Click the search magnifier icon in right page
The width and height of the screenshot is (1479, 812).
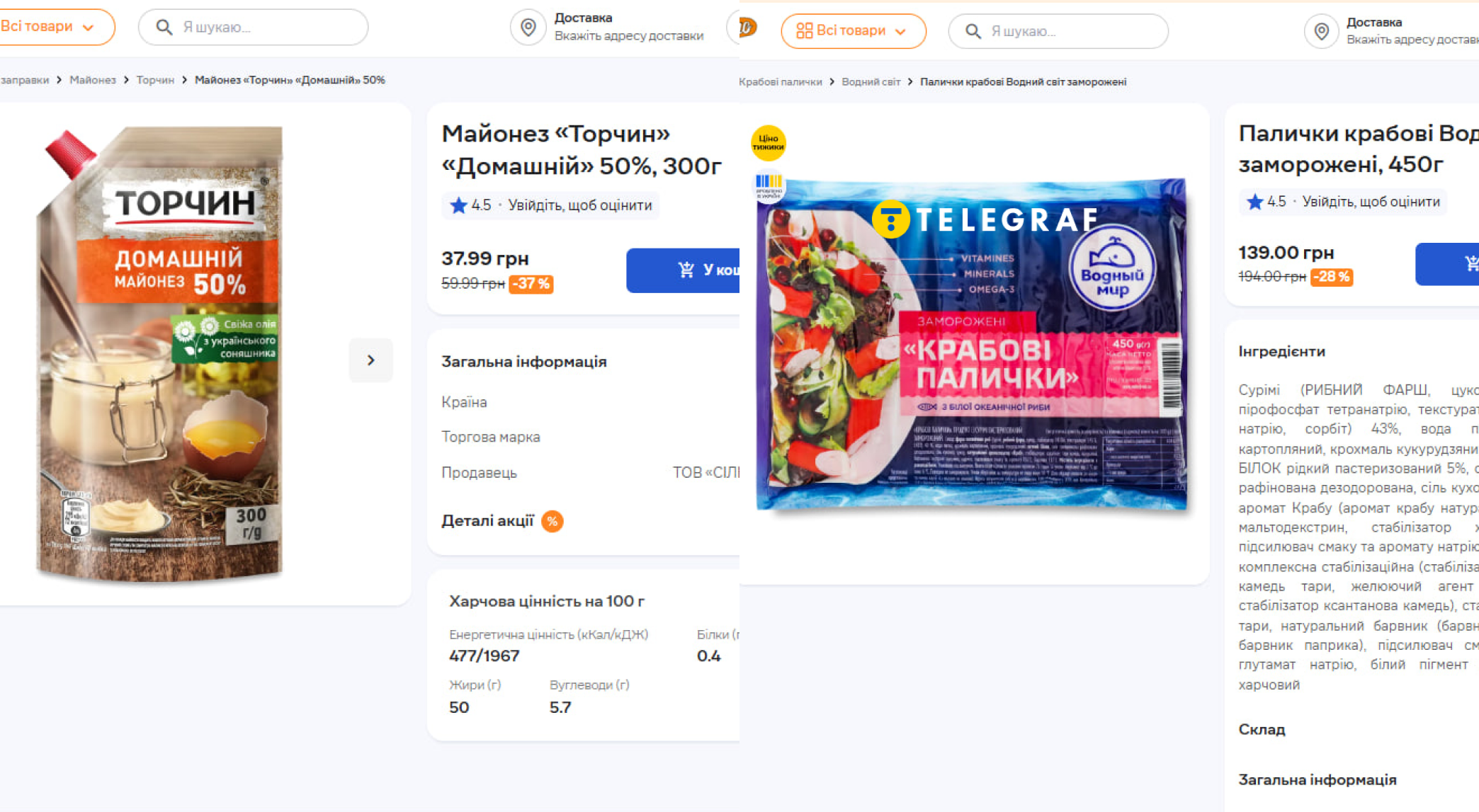[x=973, y=31]
